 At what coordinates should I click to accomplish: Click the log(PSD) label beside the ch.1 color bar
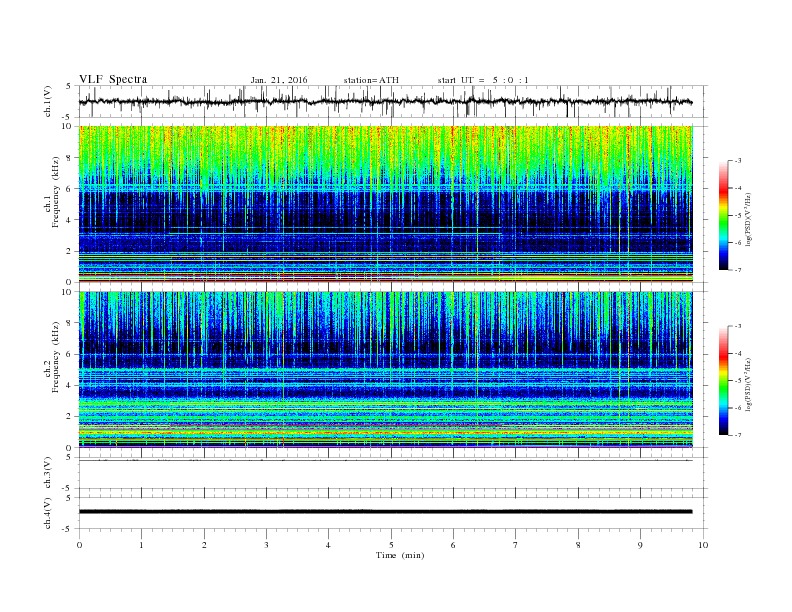748,220
